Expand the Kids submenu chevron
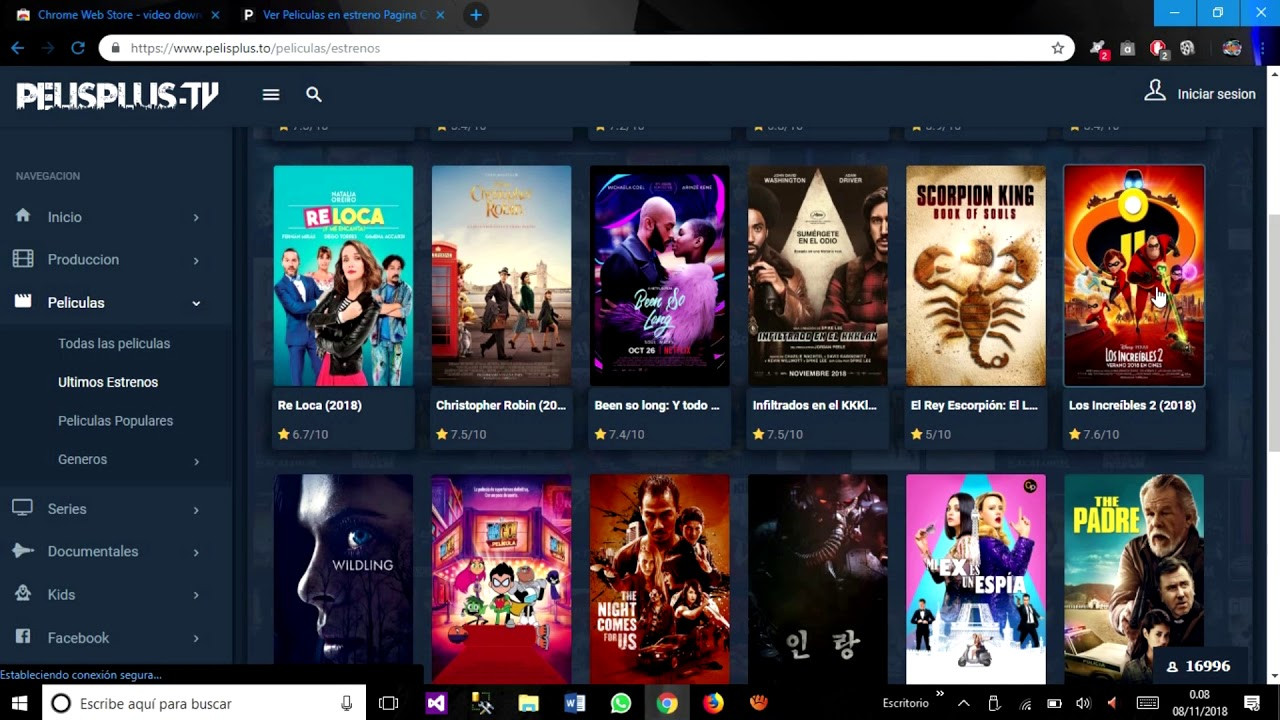The image size is (1280, 720). pos(196,595)
